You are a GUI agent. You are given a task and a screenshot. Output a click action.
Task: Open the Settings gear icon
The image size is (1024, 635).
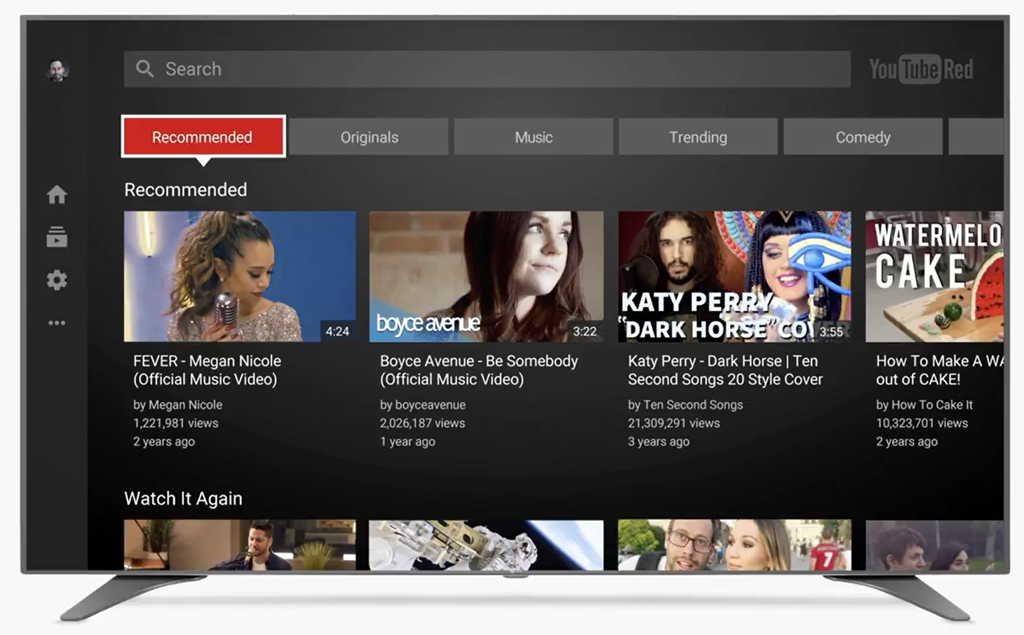click(57, 280)
